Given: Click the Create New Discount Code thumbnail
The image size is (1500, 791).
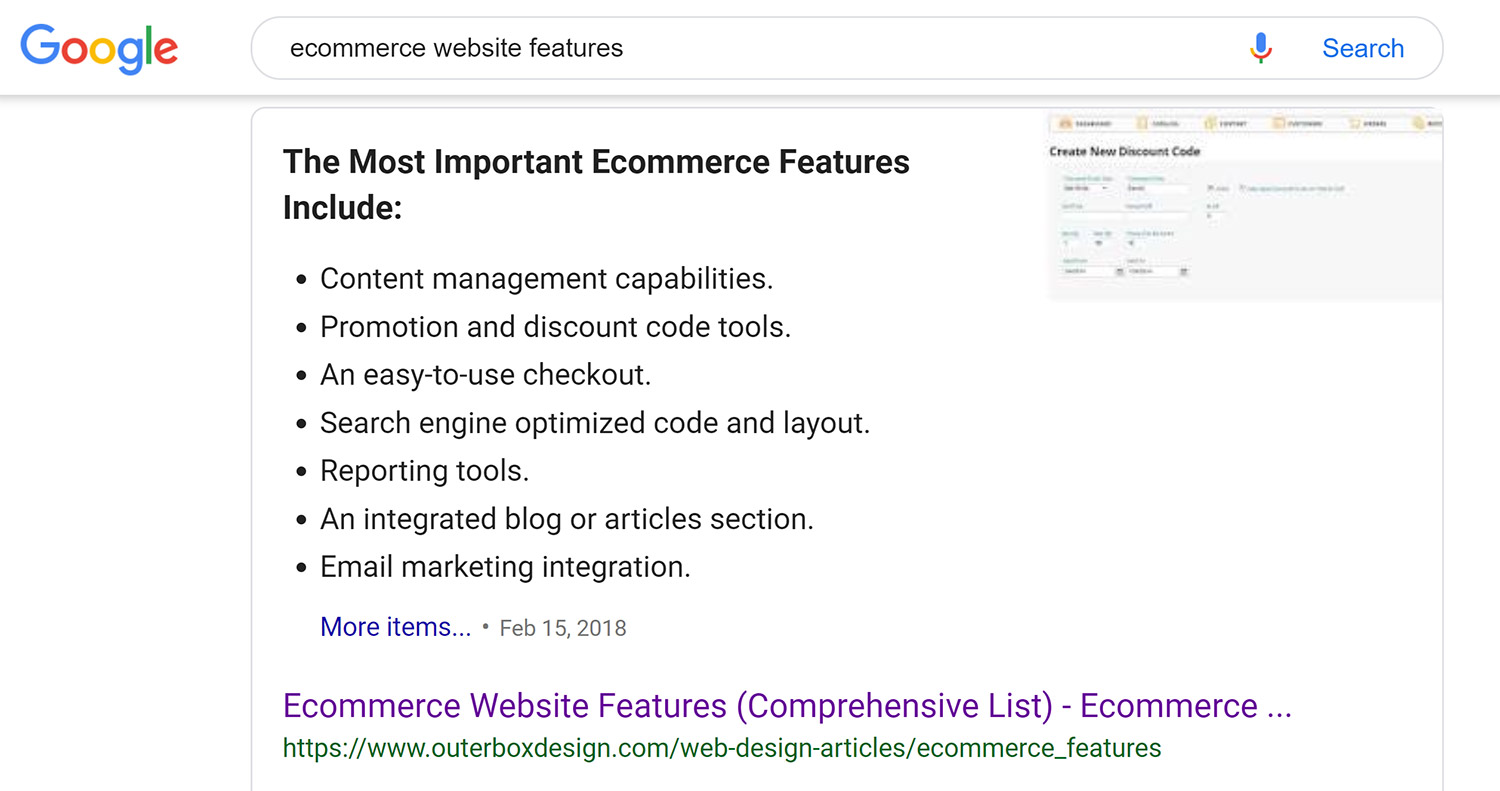Looking at the screenshot, I should point(1244,205).
